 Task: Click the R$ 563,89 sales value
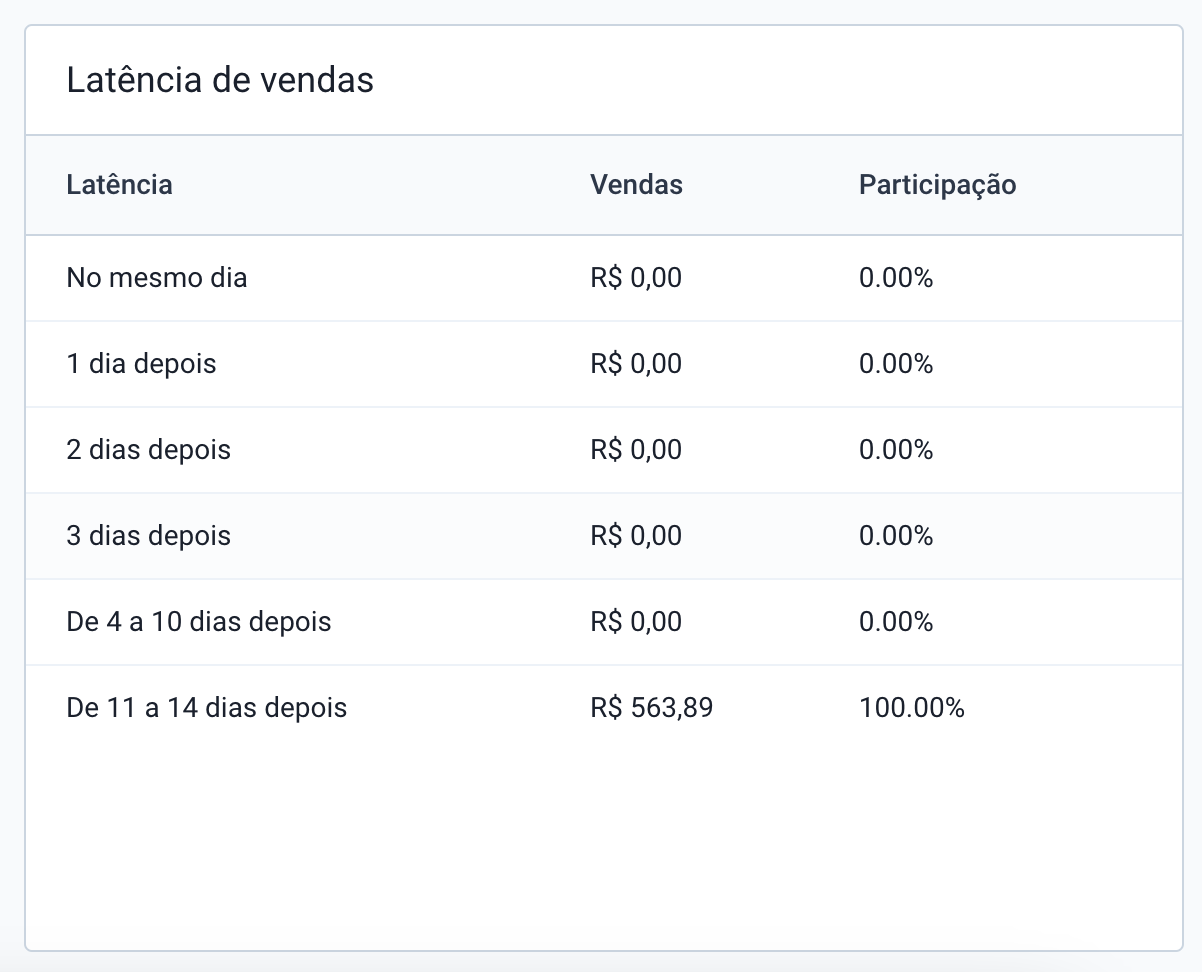651,707
